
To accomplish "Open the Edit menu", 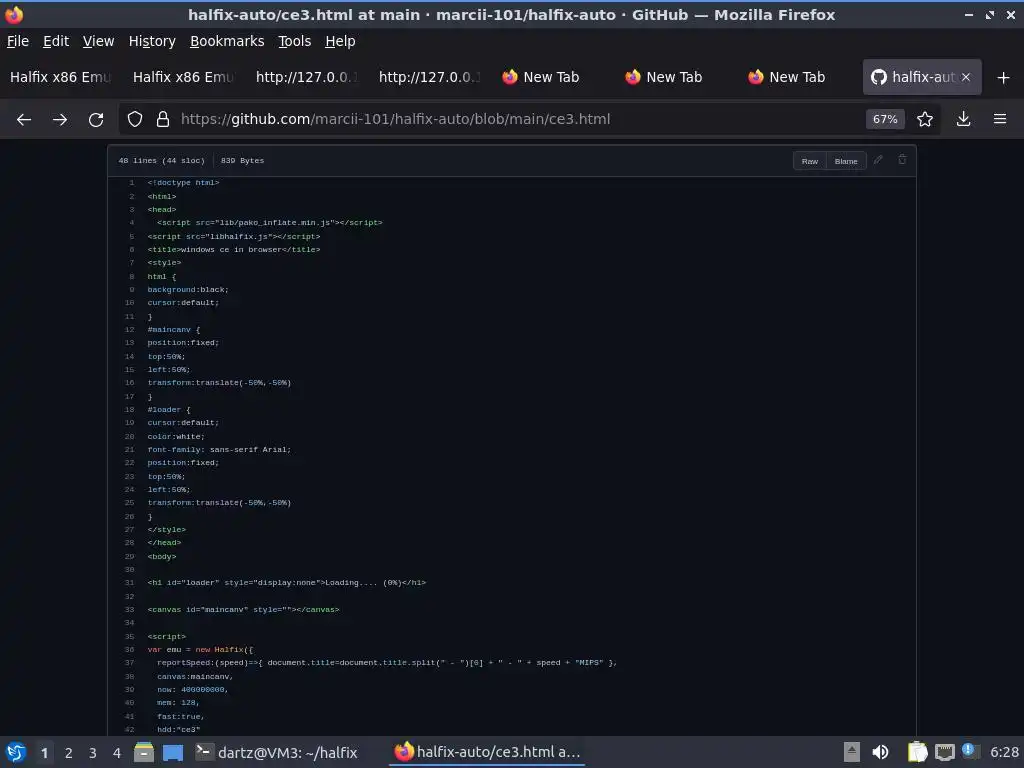I will tap(56, 41).
